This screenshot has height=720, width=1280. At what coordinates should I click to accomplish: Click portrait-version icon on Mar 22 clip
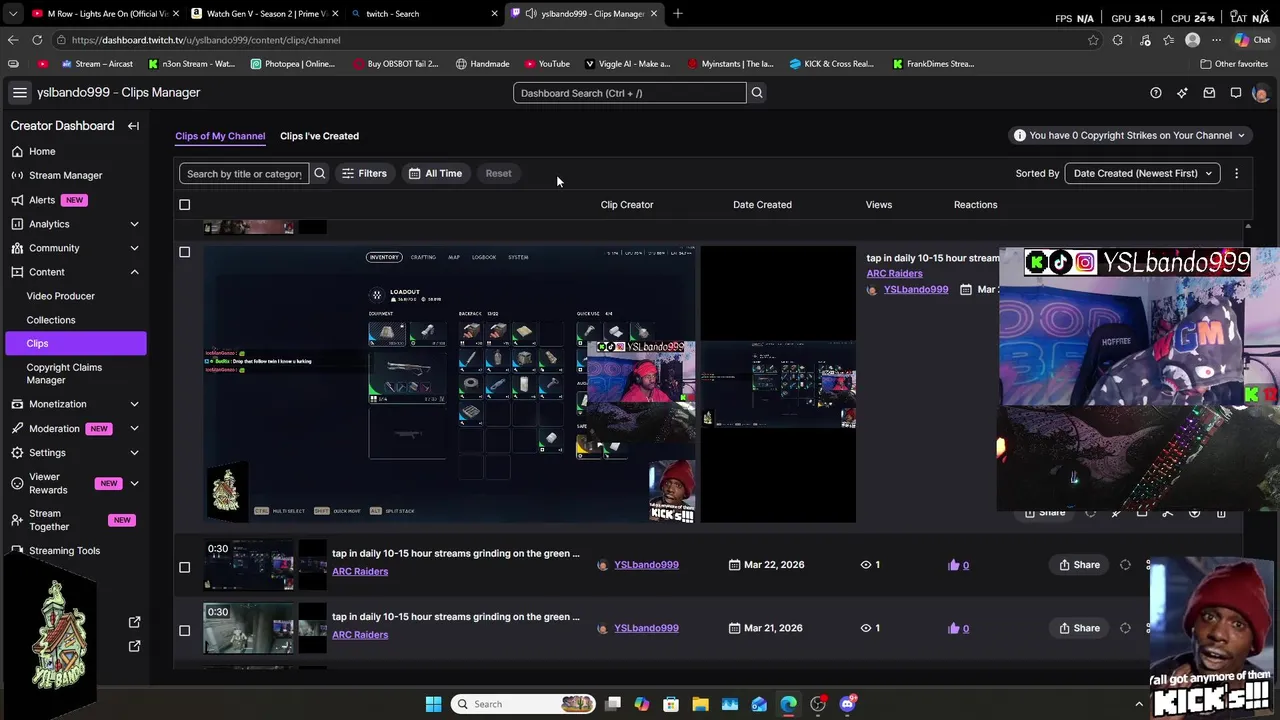tap(1125, 565)
